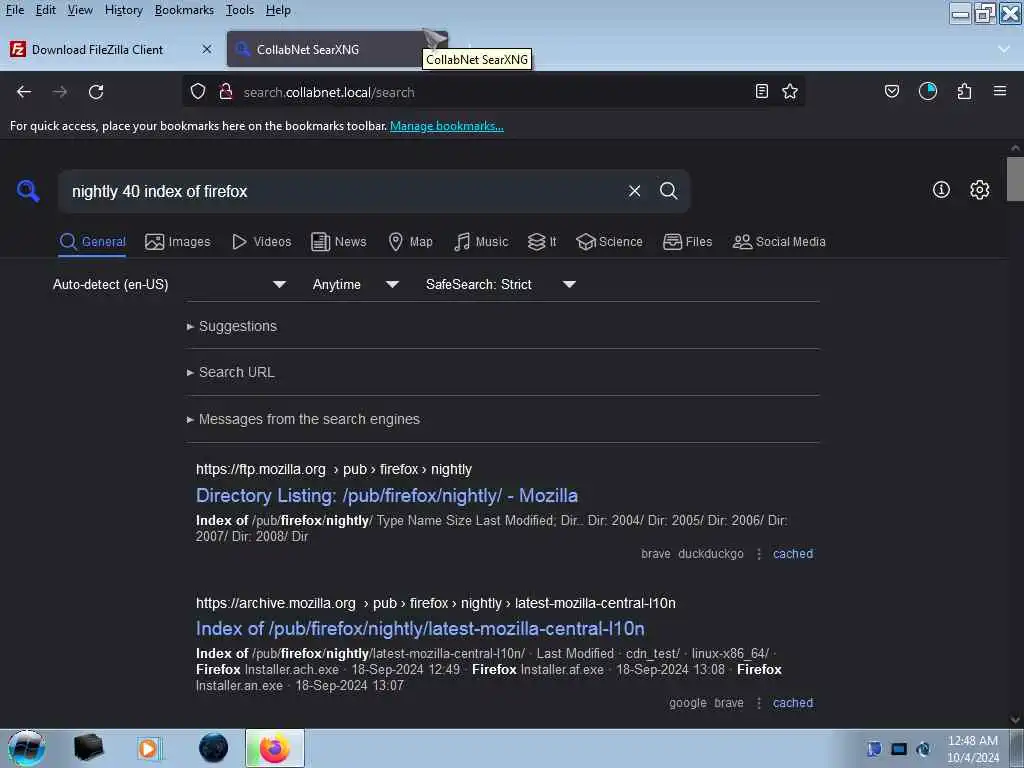Switch to the General search category
This screenshot has height=768, width=1024.
(x=93, y=242)
